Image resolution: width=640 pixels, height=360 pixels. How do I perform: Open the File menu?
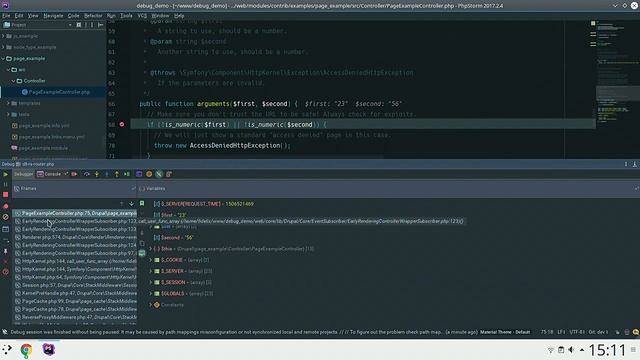pyautogui.click(x=6, y=16)
